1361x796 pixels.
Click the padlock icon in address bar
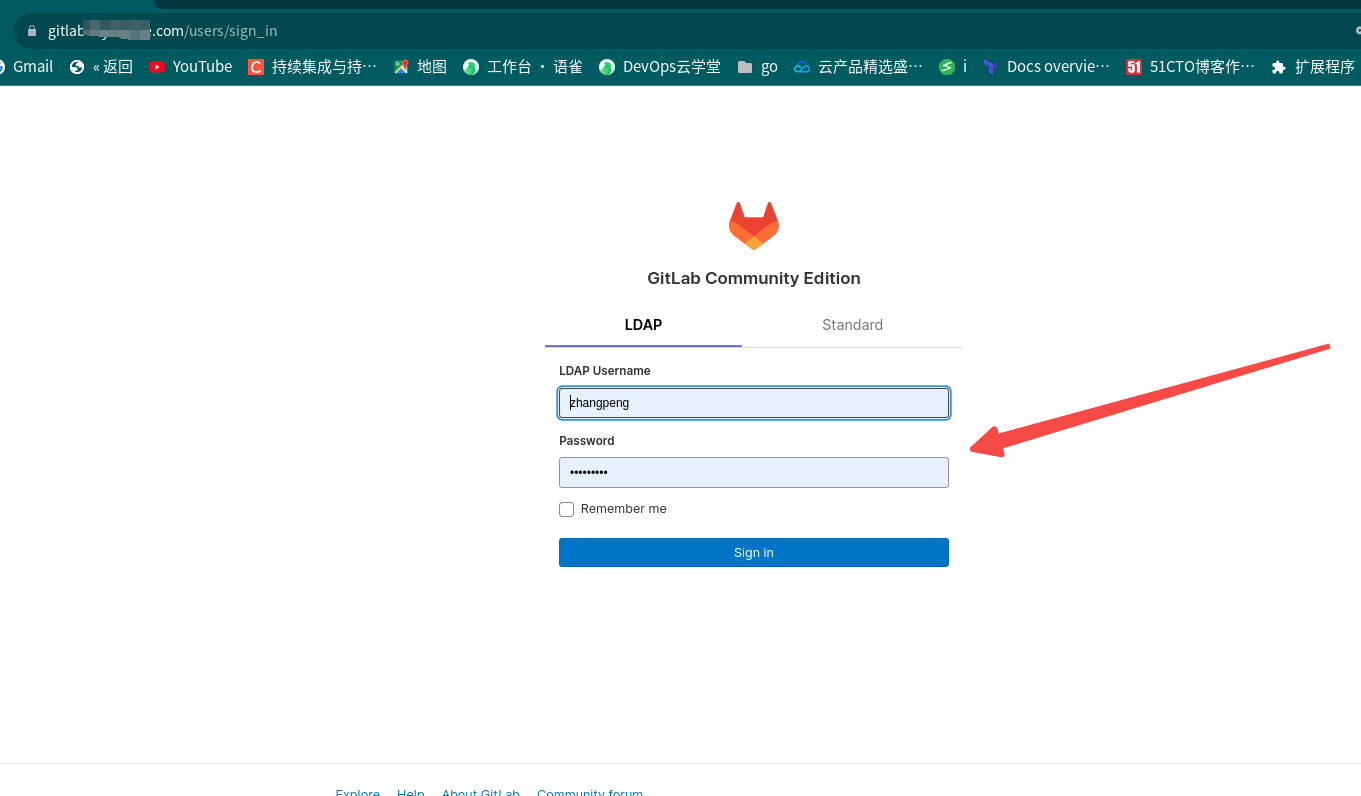(34, 30)
